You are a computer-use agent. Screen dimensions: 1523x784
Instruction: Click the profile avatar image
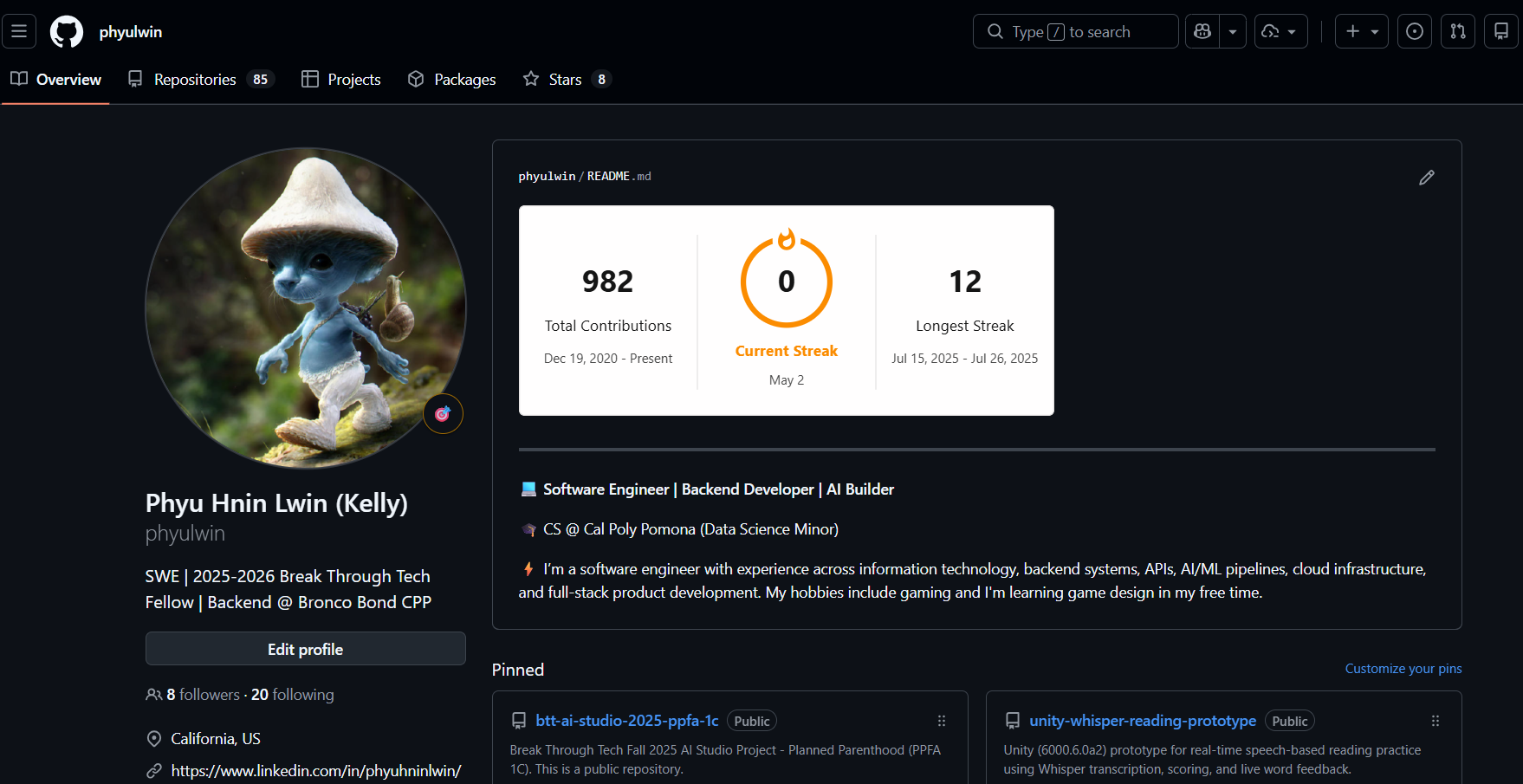pos(306,308)
